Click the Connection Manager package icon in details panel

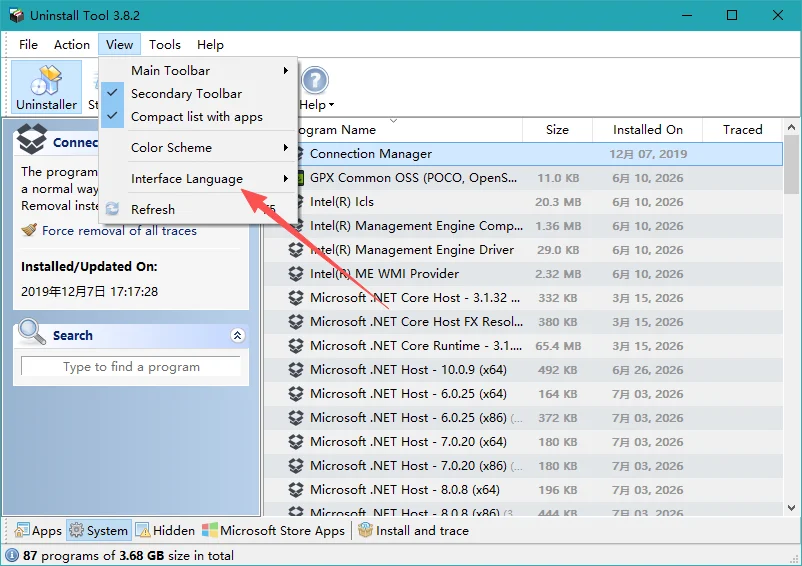32,139
